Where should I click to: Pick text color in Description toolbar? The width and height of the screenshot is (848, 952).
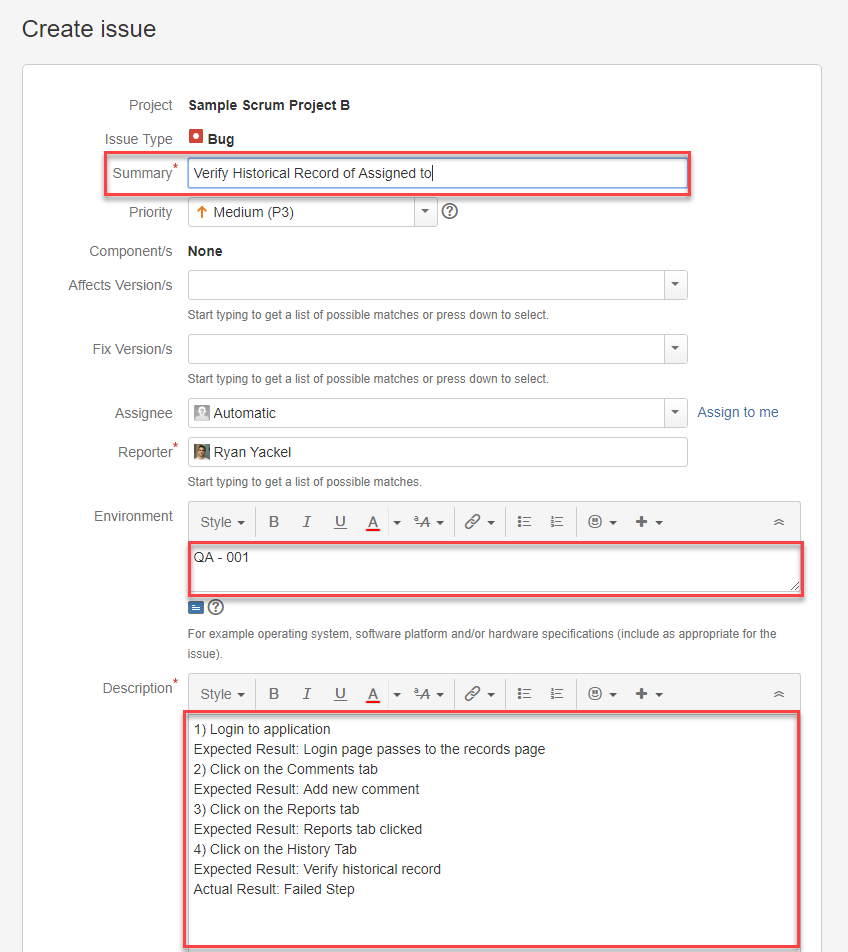tap(373, 694)
